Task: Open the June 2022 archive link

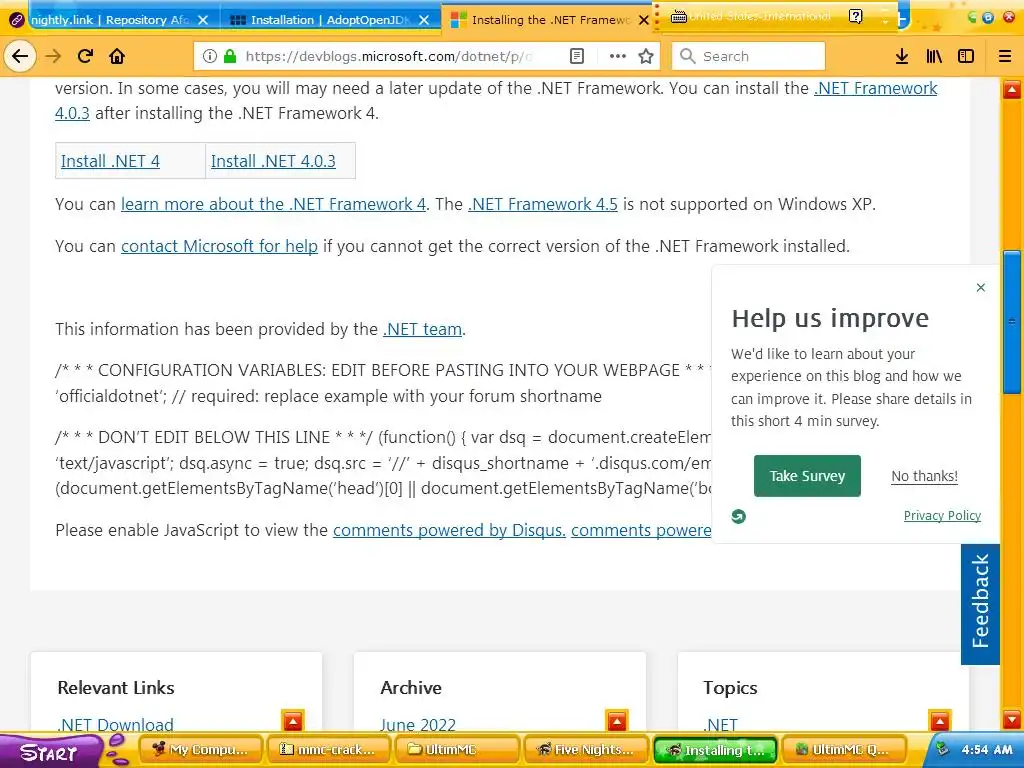Action: pyautogui.click(x=418, y=724)
